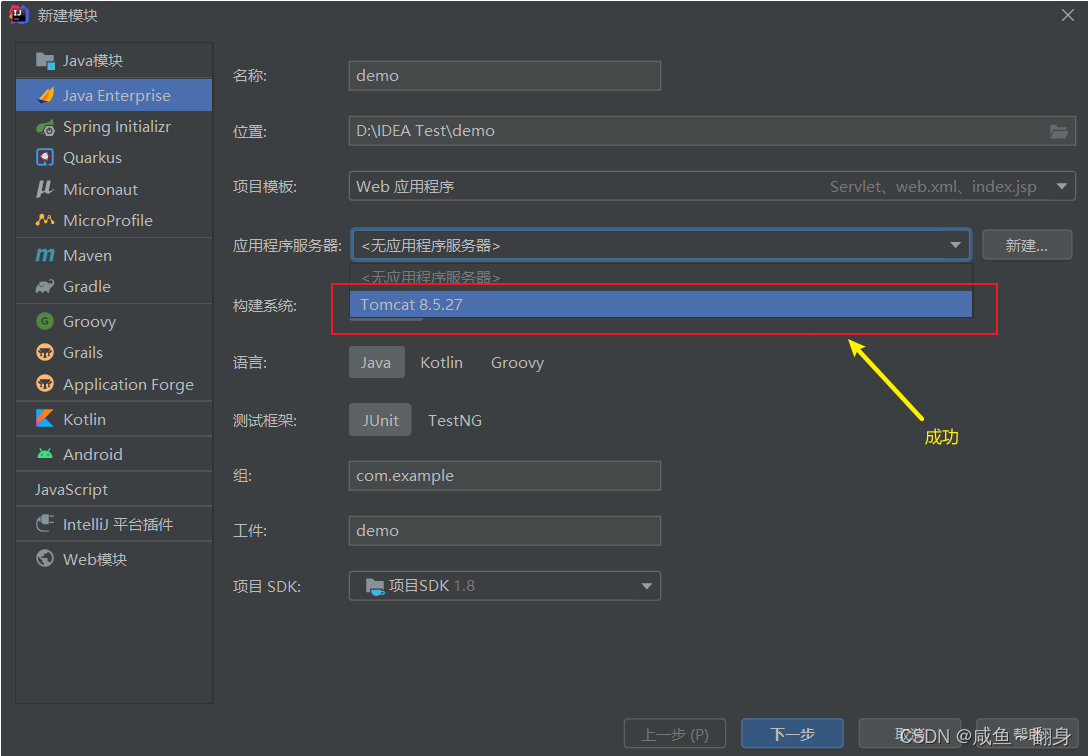Pick the Android icon
This screenshot has height=756, width=1088.
(x=45, y=454)
